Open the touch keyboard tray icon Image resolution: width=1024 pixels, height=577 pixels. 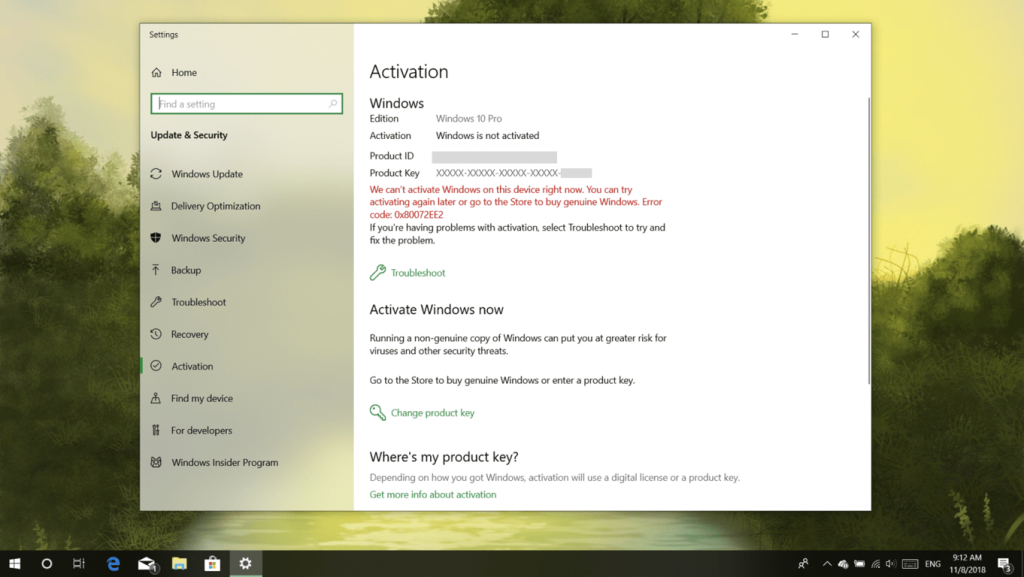point(910,564)
